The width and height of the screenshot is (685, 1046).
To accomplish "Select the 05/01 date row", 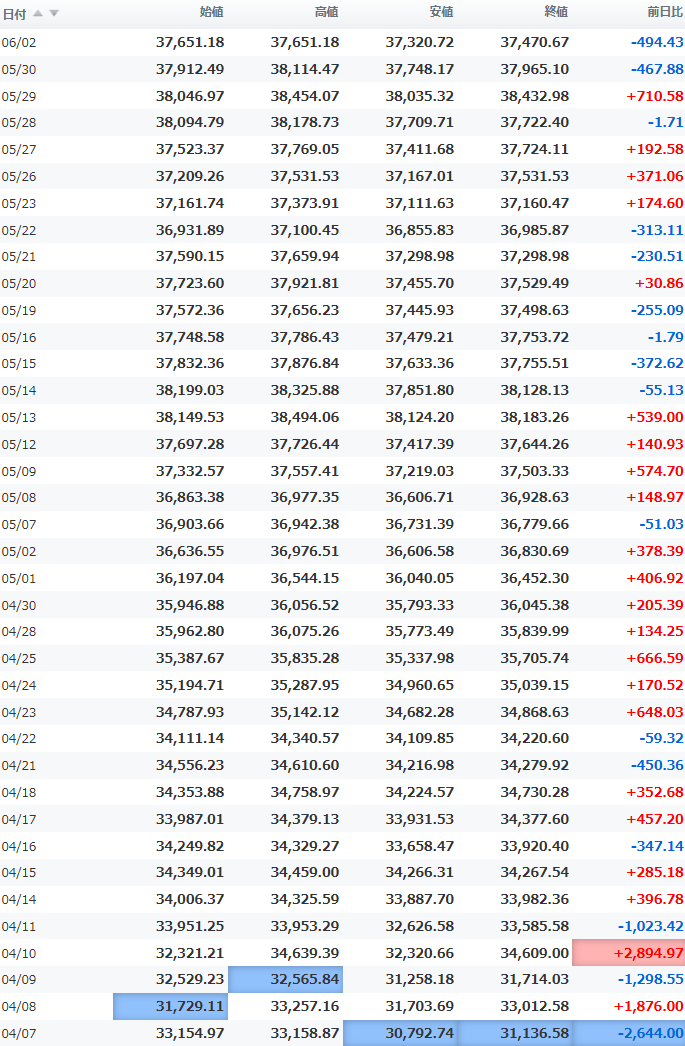I will click(342, 578).
